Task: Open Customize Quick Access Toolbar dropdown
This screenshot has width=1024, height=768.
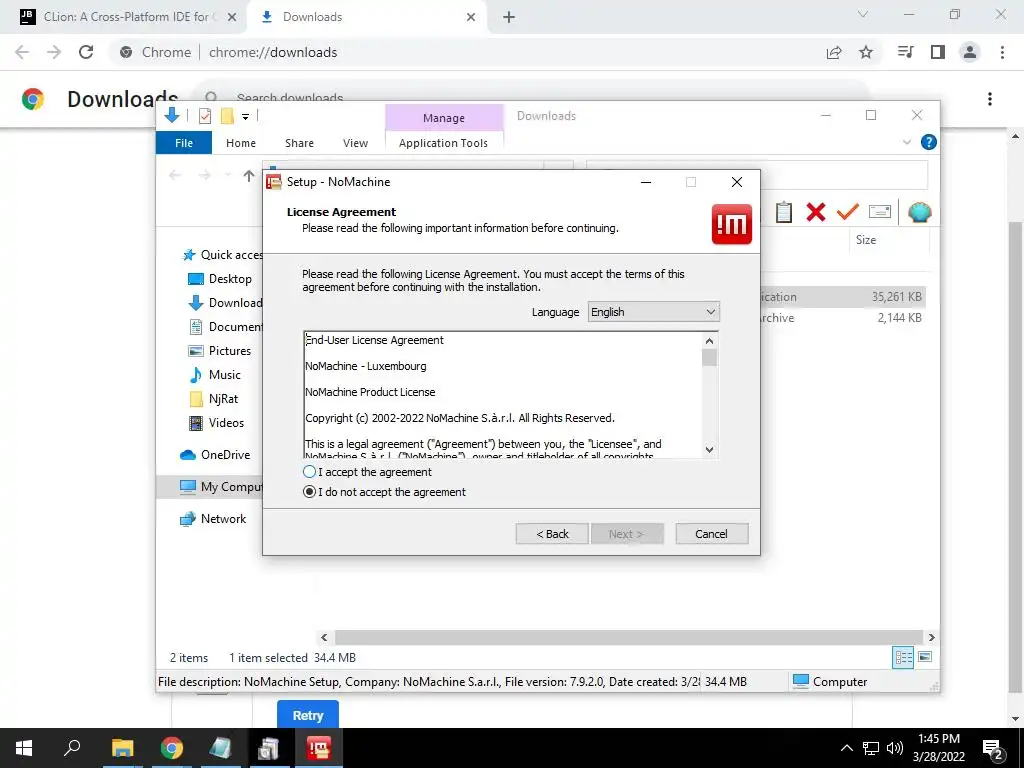Action: pyautogui.click(x=246, y=117)
